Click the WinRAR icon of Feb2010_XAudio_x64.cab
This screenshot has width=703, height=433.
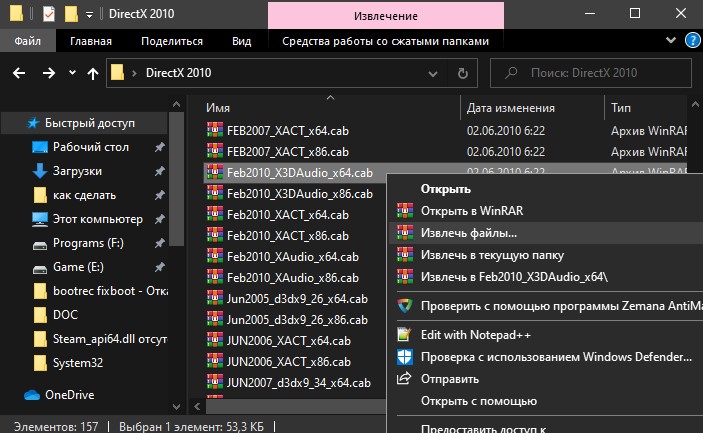215,256
